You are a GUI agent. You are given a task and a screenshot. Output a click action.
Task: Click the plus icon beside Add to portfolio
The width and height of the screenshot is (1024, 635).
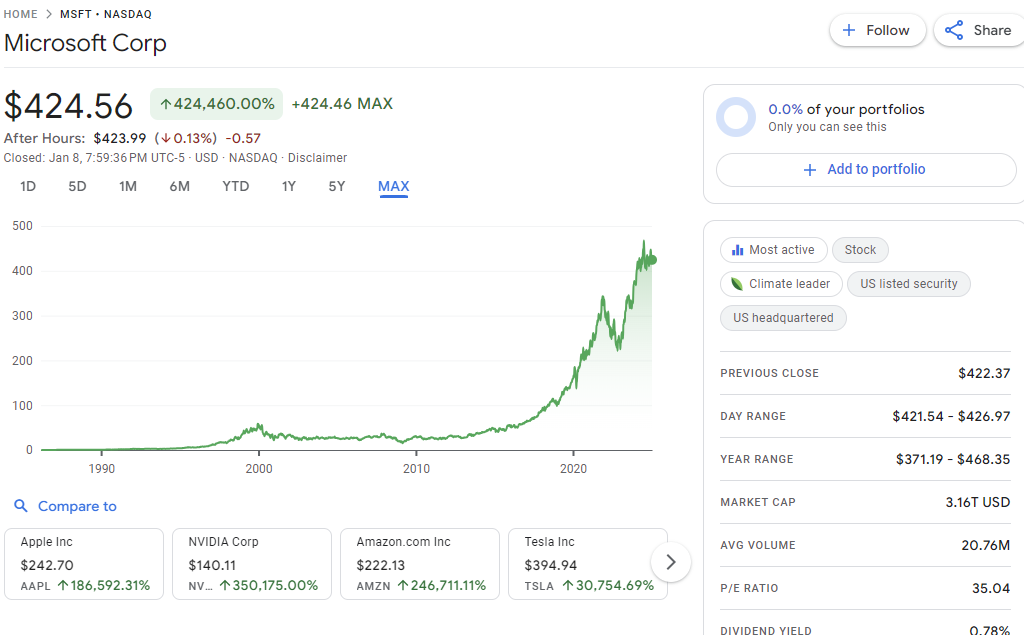click(x=810, y=170)
